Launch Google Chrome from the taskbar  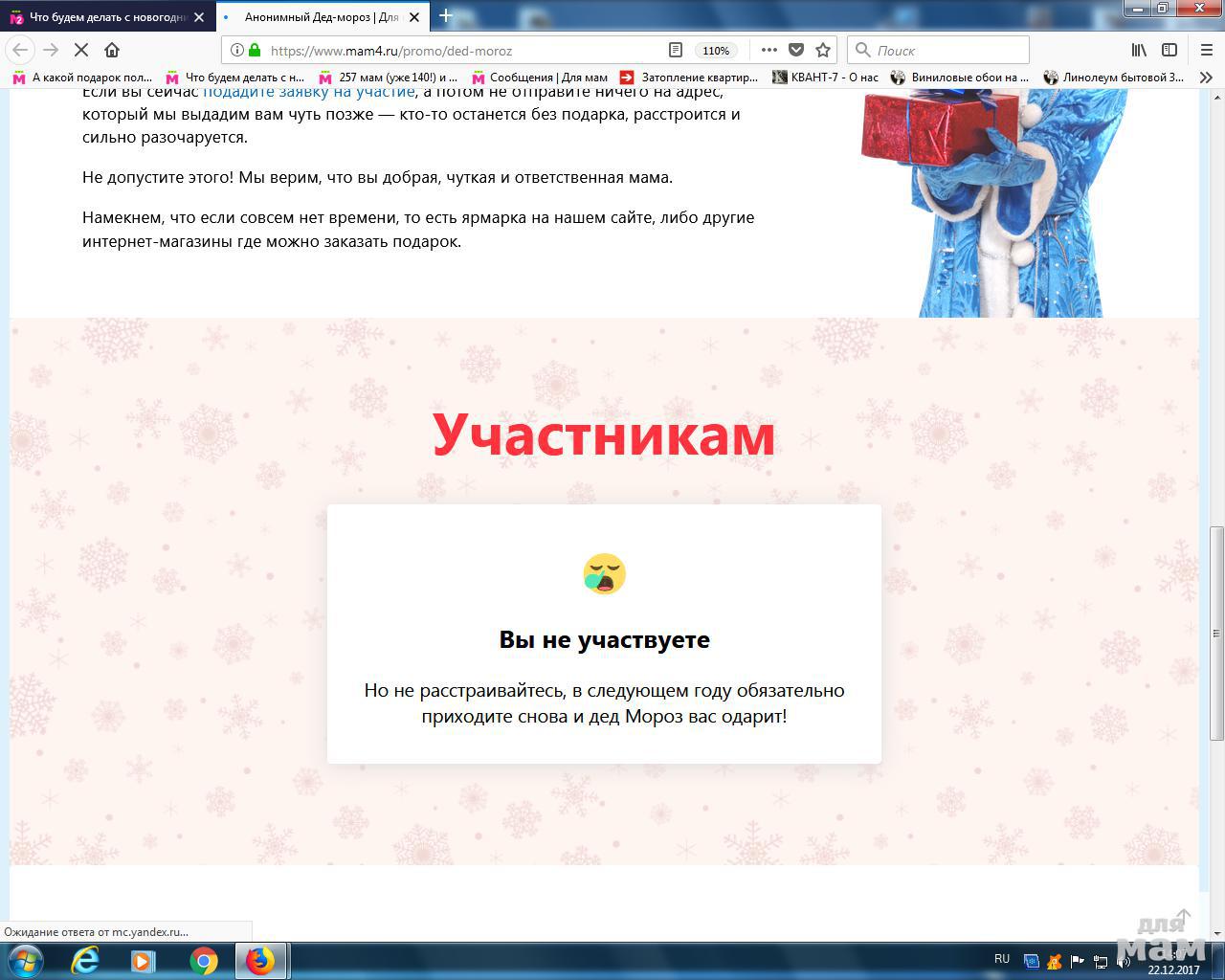[x=203, y=961]
